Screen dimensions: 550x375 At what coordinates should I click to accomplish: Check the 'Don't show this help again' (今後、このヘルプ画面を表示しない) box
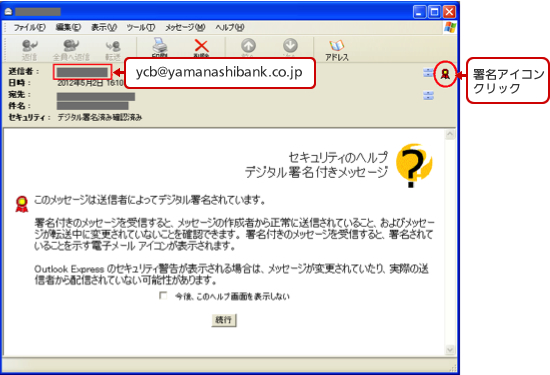(163, 295)
